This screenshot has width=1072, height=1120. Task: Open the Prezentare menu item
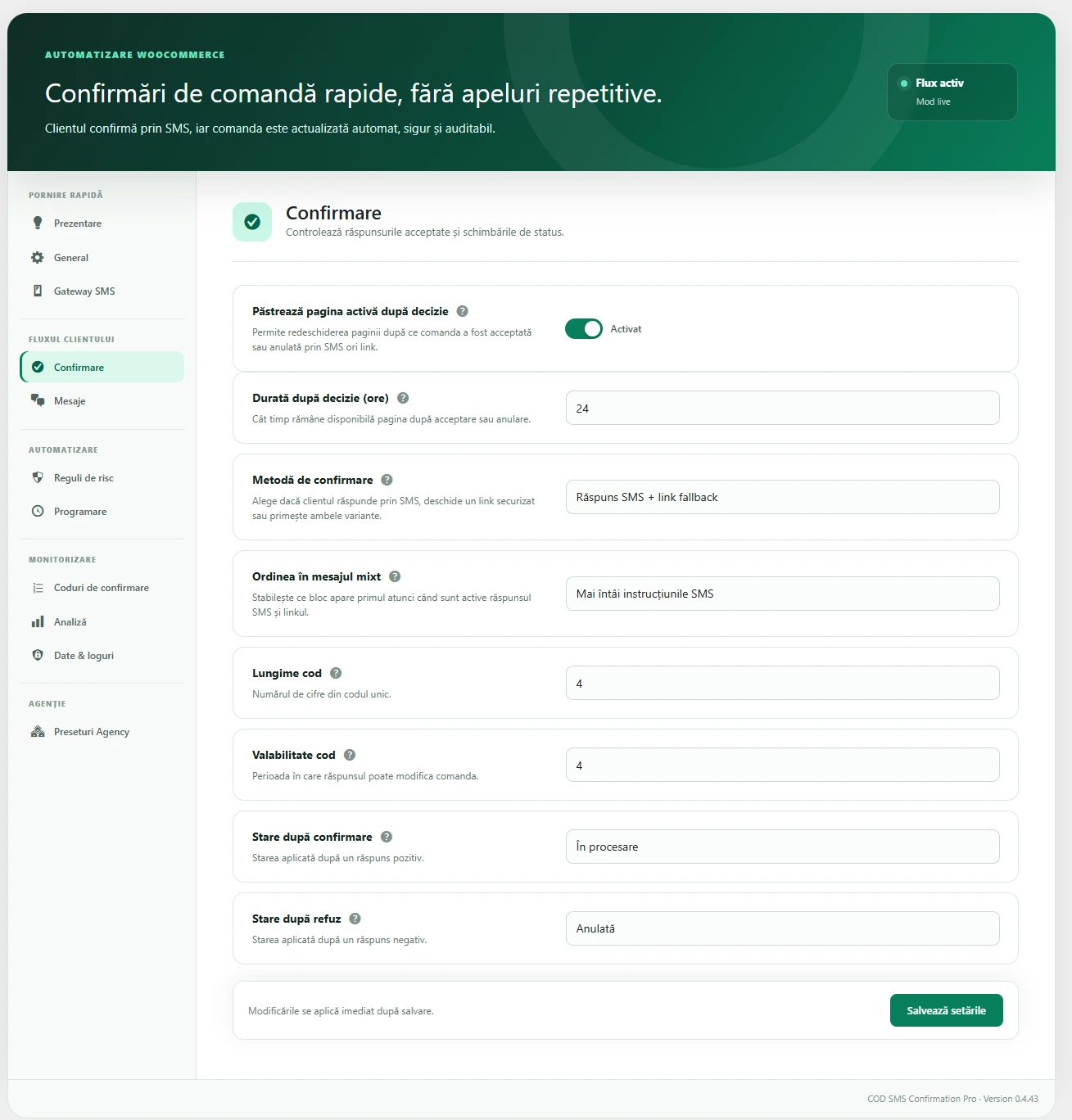102,223
